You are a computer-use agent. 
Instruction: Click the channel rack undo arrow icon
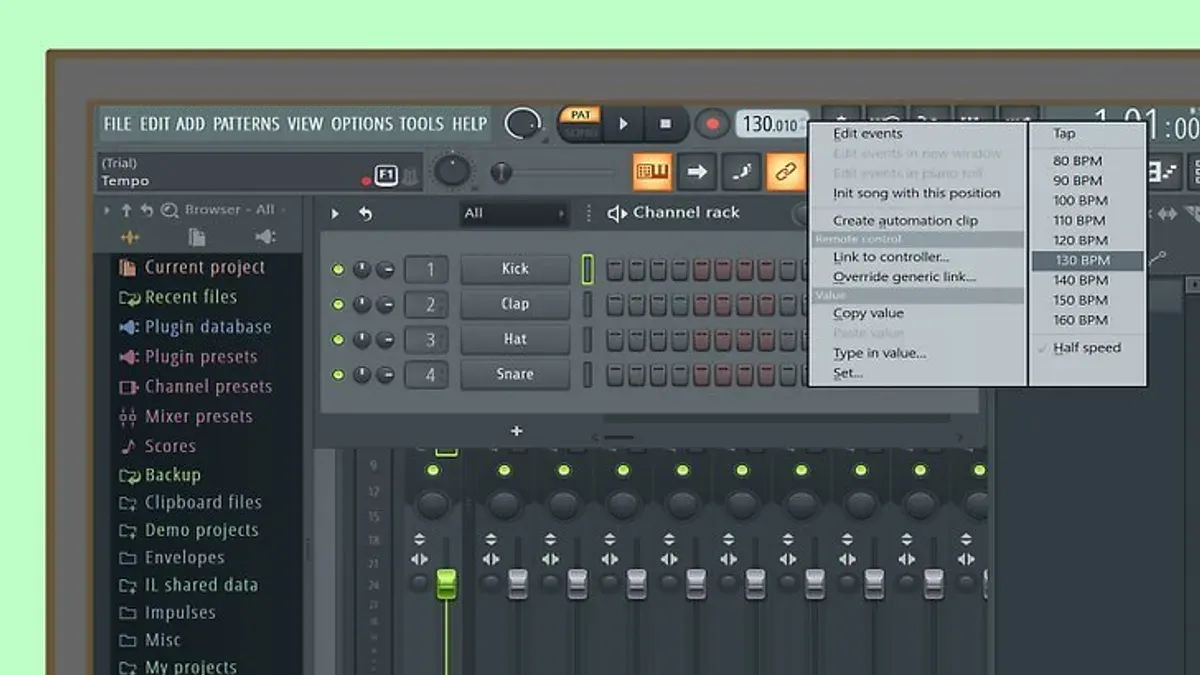365,213
